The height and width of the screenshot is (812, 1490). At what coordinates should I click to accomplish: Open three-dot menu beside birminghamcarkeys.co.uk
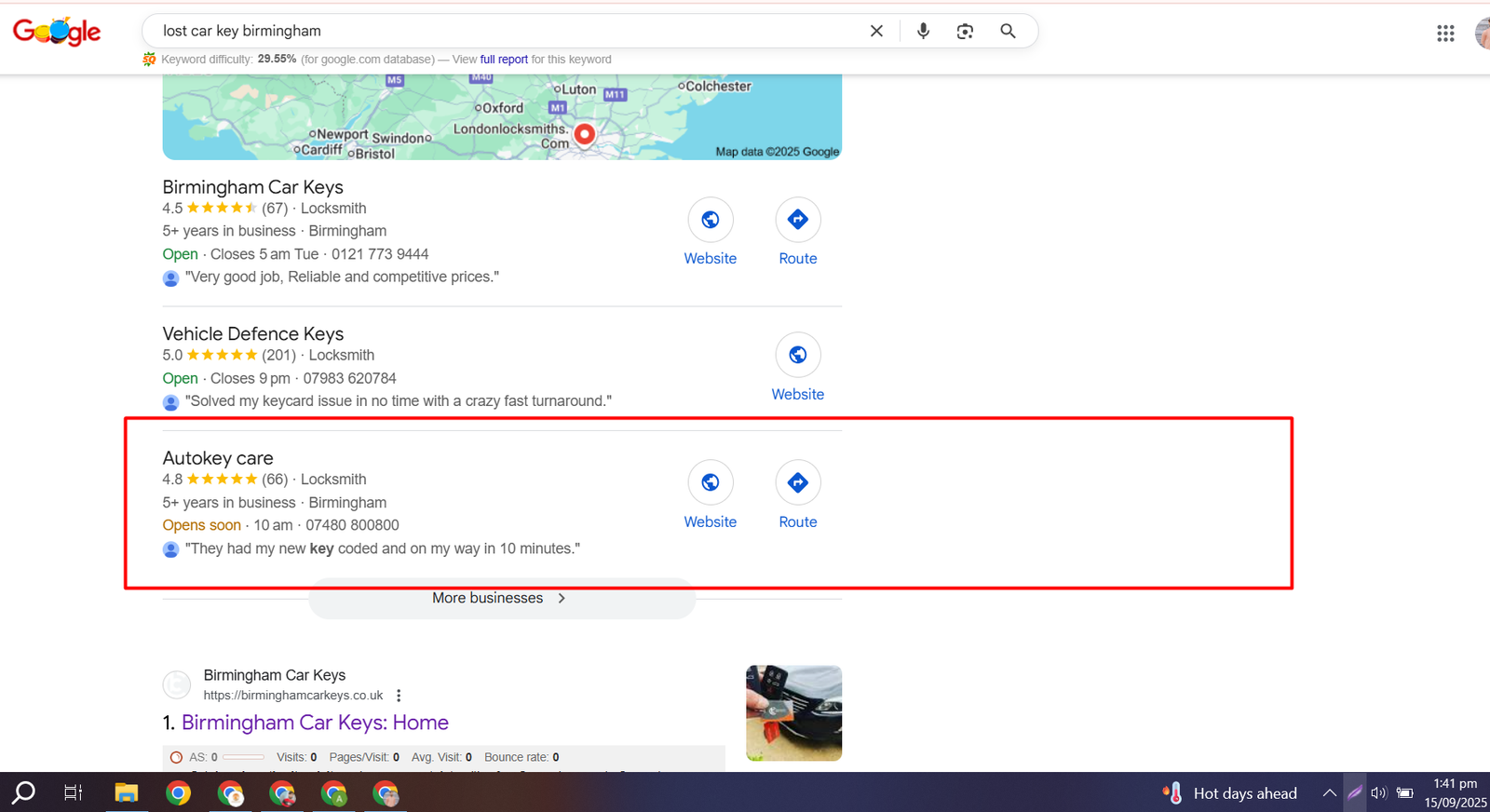399,696
